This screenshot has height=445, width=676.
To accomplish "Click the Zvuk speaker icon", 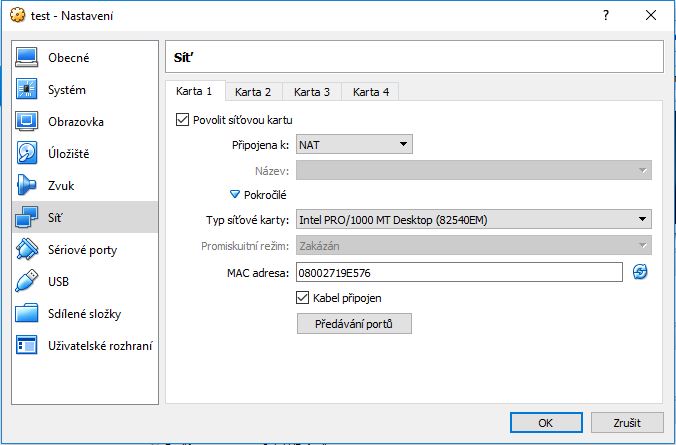I will pyautogui.click(x=27, y=185).
